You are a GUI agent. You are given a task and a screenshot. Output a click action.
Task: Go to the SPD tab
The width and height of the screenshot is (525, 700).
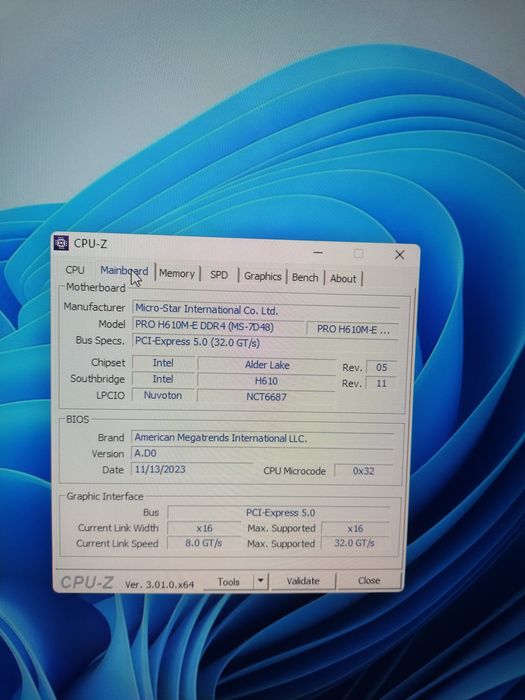[x=219, y=275]
